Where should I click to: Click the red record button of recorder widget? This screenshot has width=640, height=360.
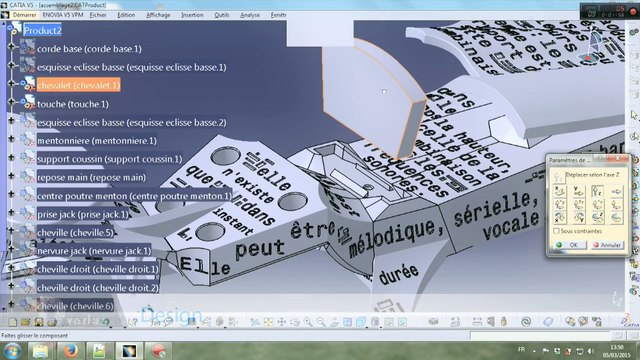coord(633,11)
